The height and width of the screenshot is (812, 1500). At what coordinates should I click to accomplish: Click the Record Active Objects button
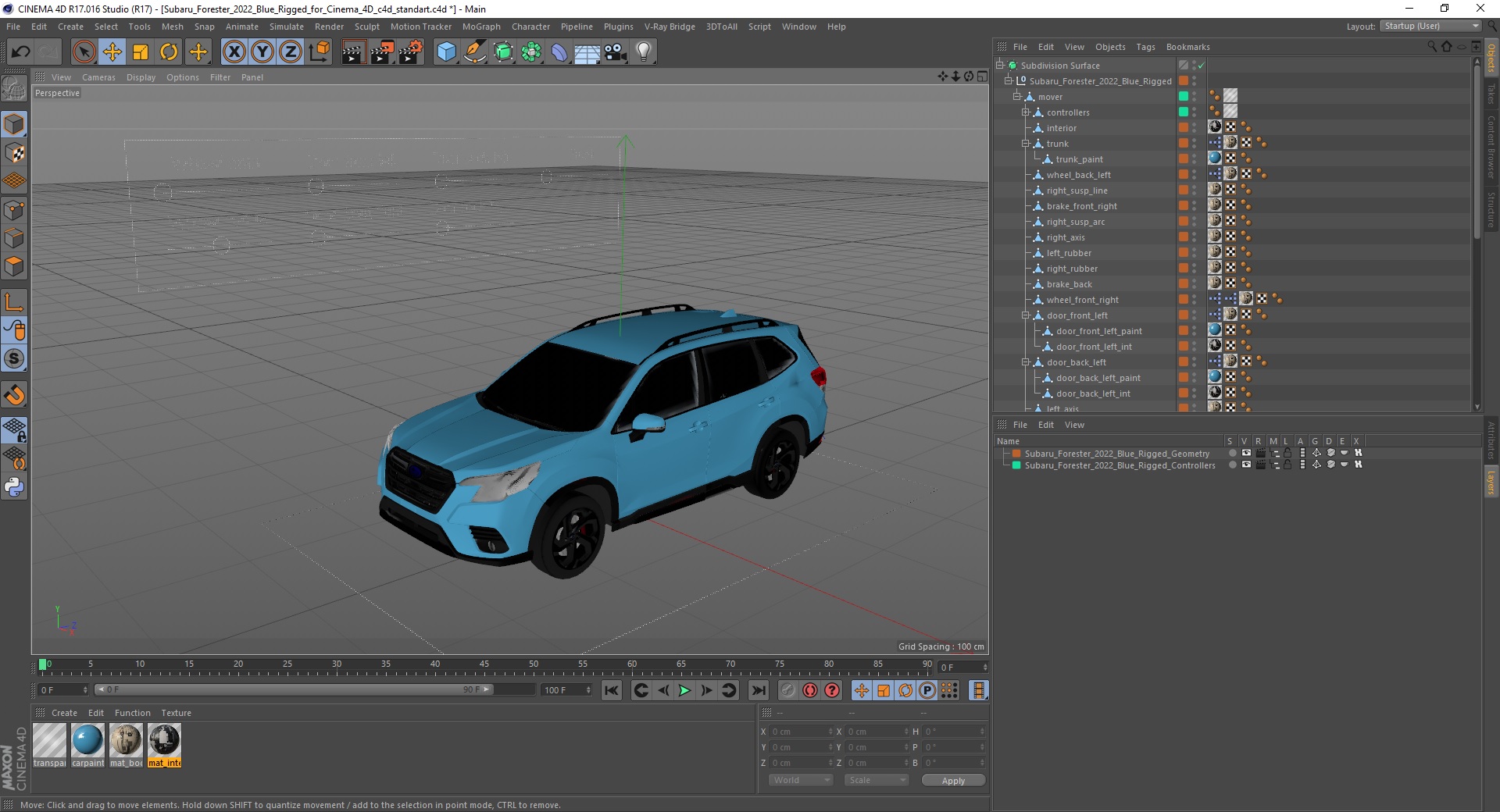788,690
